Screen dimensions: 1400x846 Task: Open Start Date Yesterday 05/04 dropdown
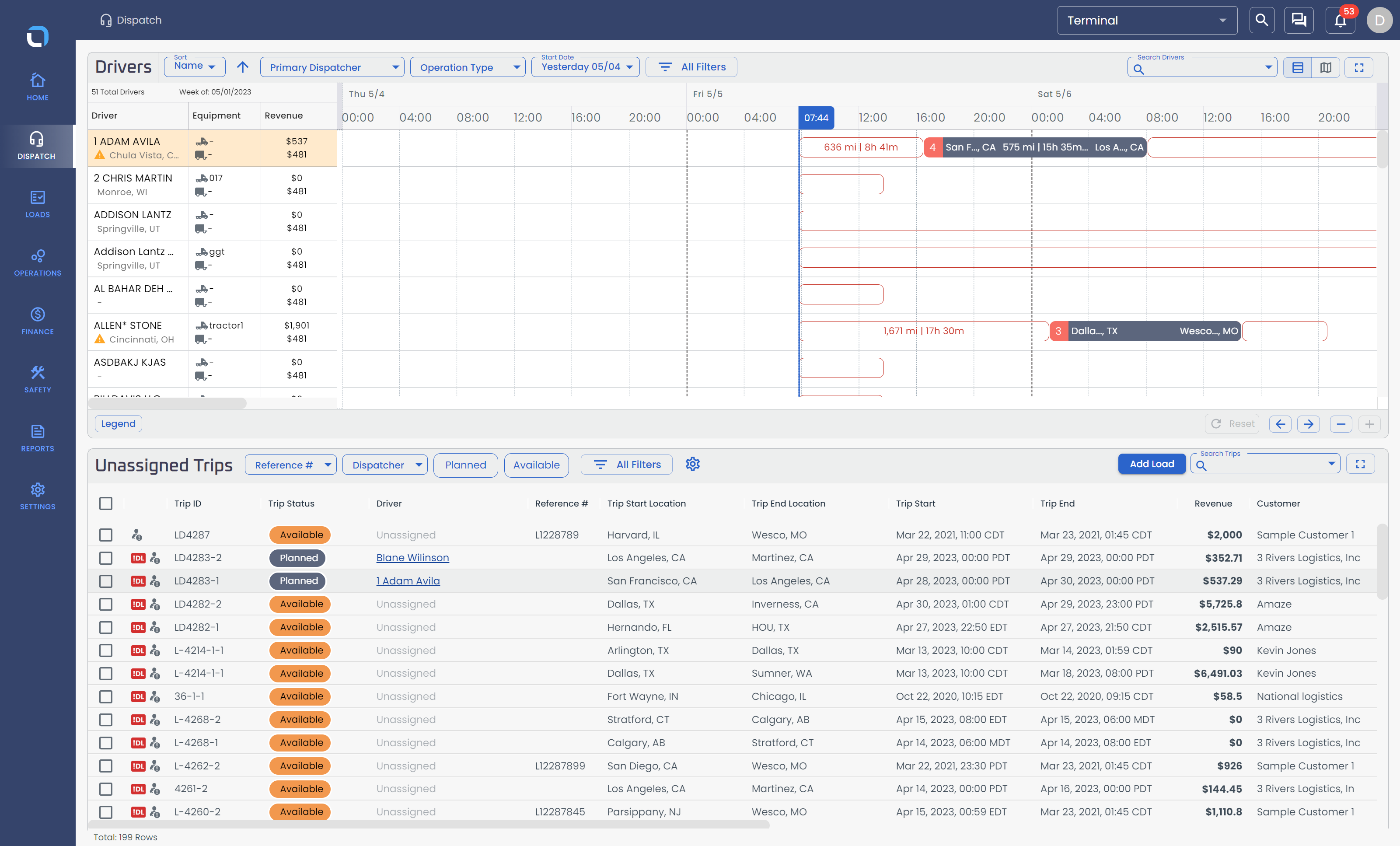tap(585, 66)
